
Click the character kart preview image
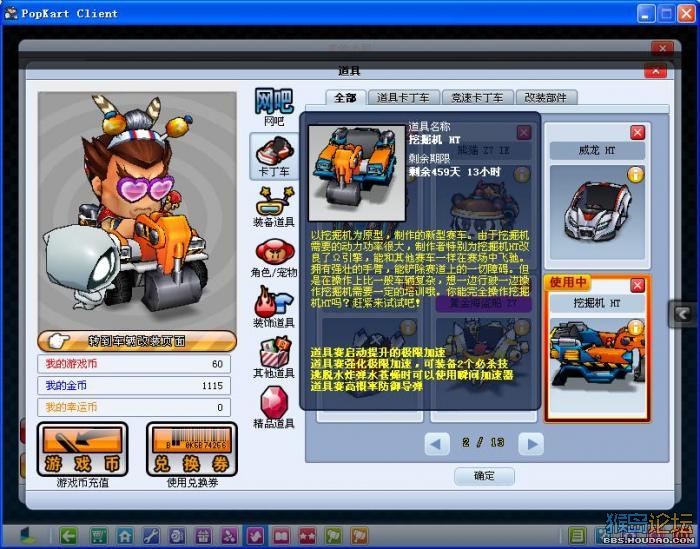(x=137, y=210)
